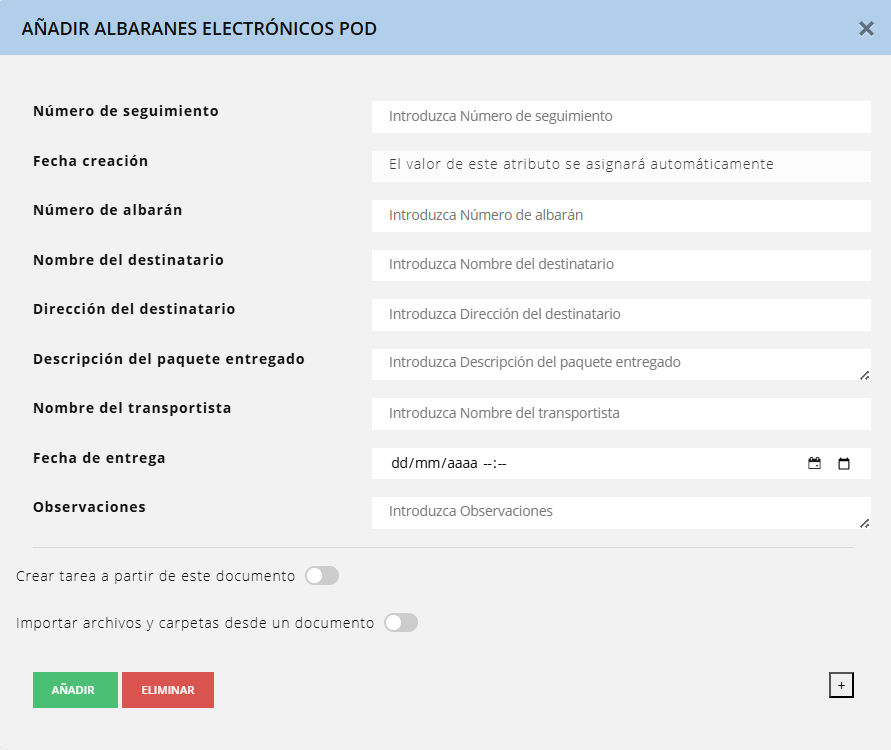
Task: Grab the resize handle of the Observaciones textarea
Action: coord(864,523)
